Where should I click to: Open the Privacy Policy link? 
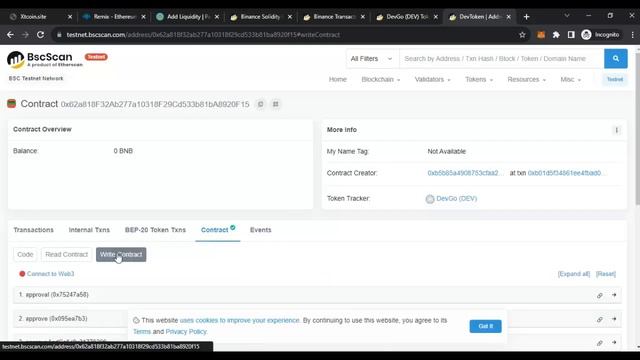[186, 331]
